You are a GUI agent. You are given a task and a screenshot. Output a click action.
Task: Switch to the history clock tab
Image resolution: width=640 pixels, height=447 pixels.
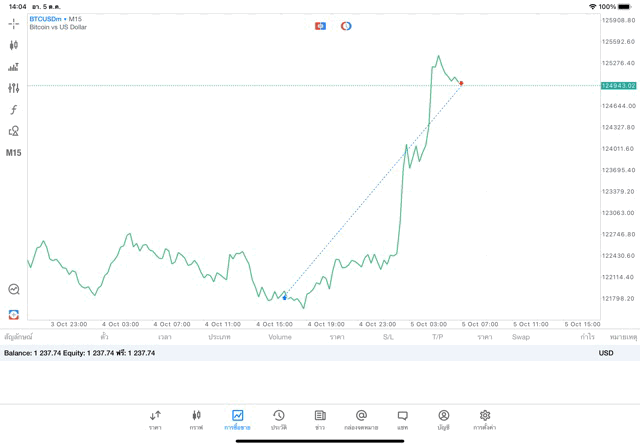click(279, 420)
